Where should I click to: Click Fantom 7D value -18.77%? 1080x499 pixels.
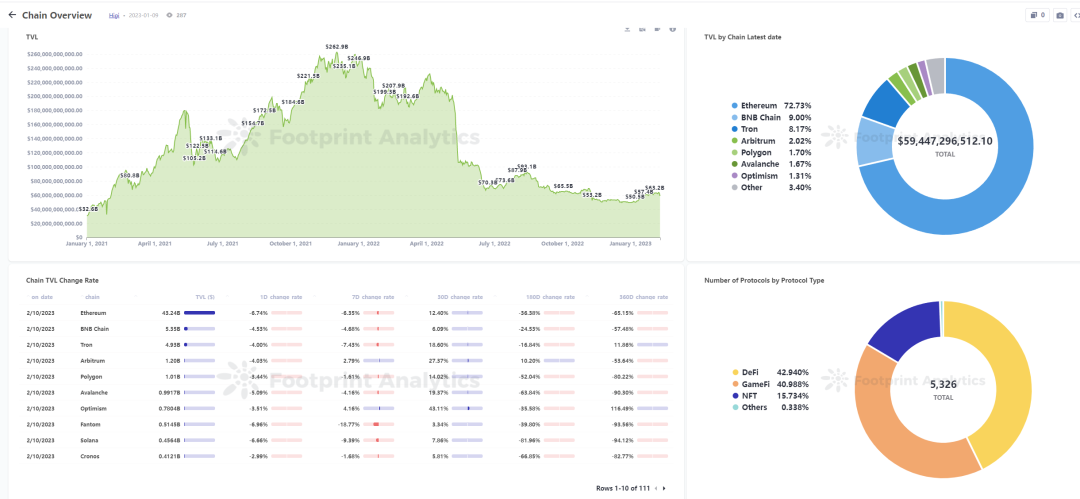pyautogui.click(x=350, y=425)
